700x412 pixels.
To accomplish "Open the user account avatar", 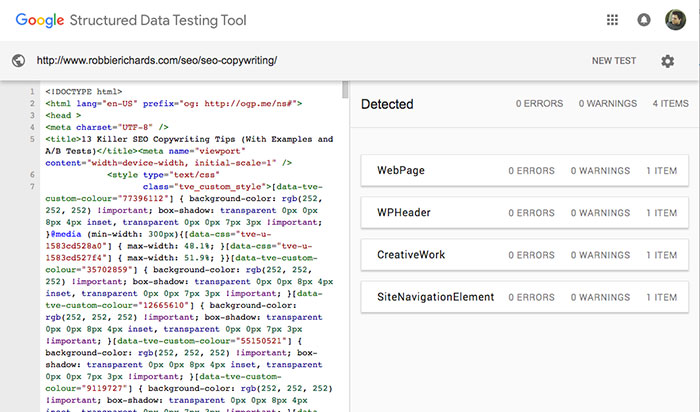I will pos(675,20).
